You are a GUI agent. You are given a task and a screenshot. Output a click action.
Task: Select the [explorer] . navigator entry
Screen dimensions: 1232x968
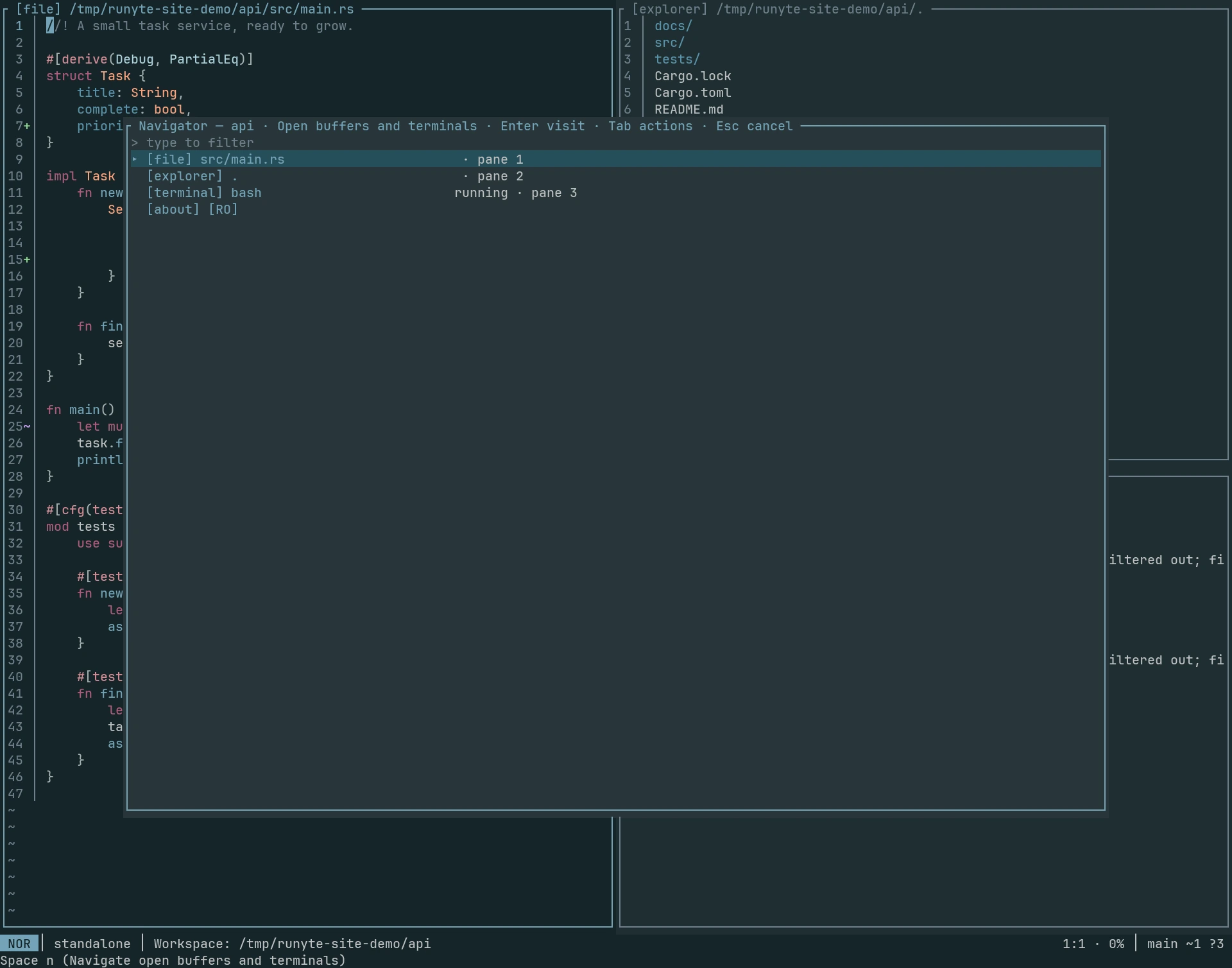point(616,176)
